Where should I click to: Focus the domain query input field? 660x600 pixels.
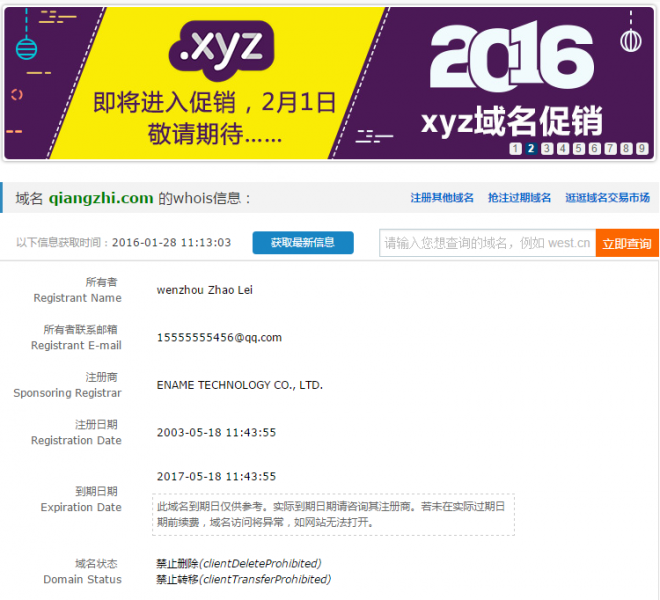pyautogui.click(x=487, y=243)
